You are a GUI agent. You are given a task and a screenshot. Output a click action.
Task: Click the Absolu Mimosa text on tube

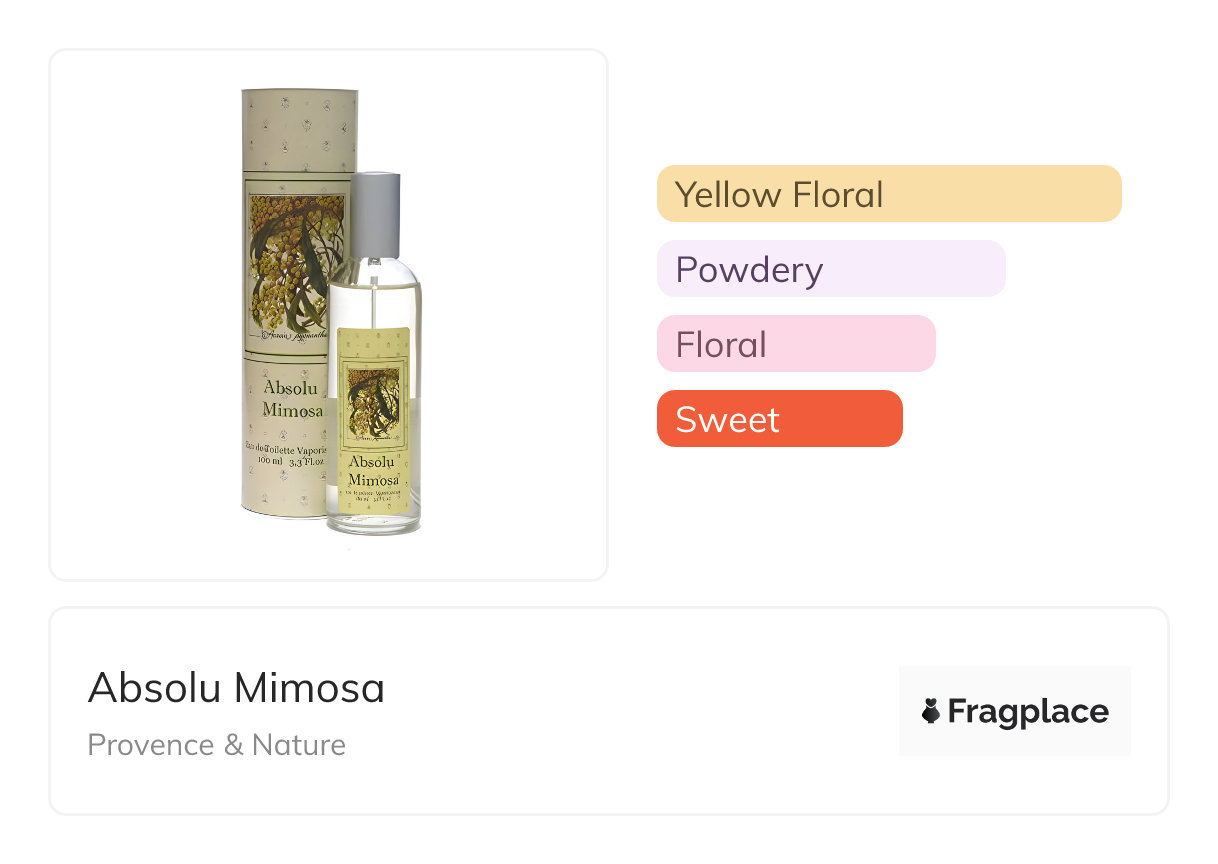293,398
